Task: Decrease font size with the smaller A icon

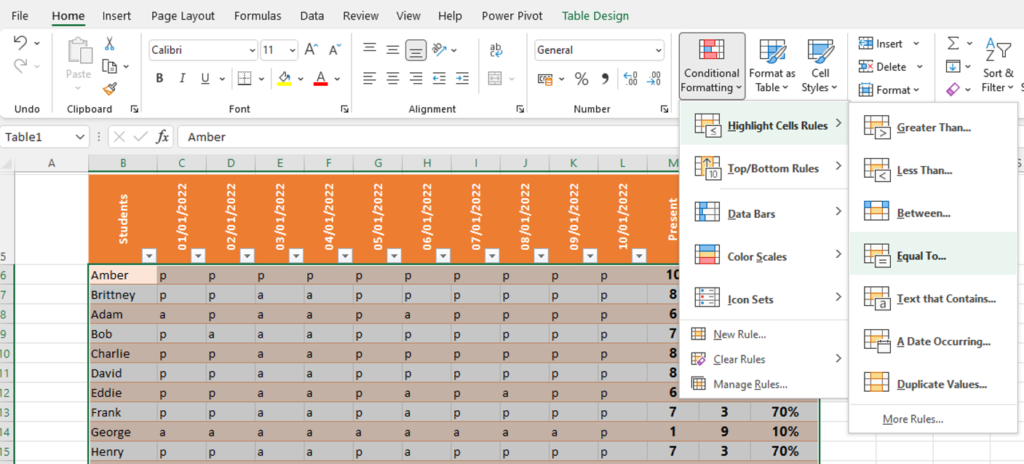Action: 334,50
